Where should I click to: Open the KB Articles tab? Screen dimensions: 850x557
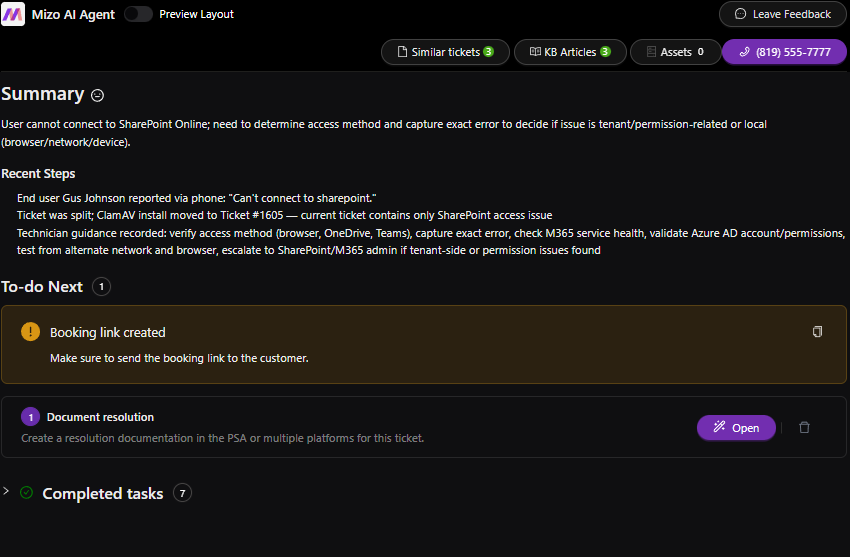click(570, 52)
